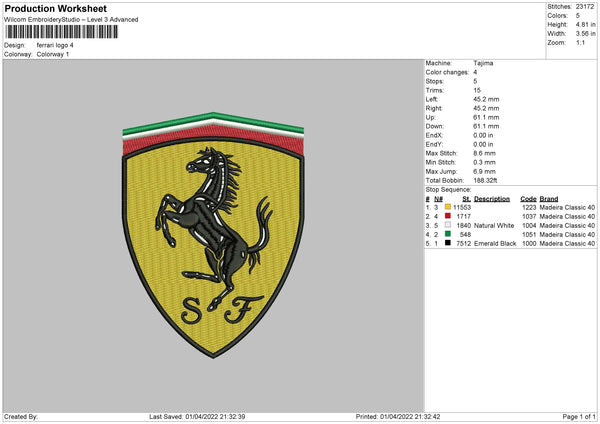Select stitch count '548' in row 4

point(465,235)
